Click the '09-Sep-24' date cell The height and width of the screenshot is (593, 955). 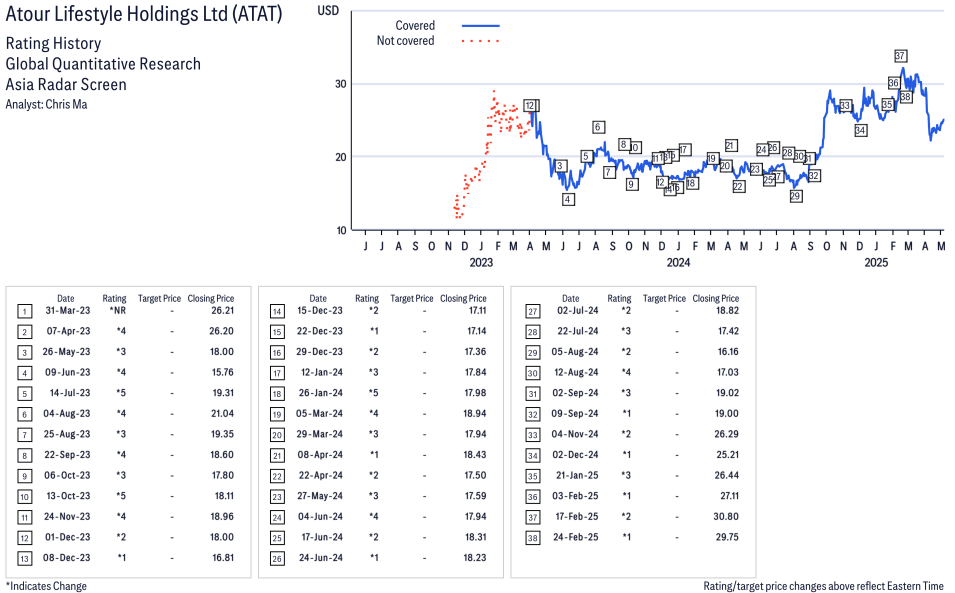point(576,413)
